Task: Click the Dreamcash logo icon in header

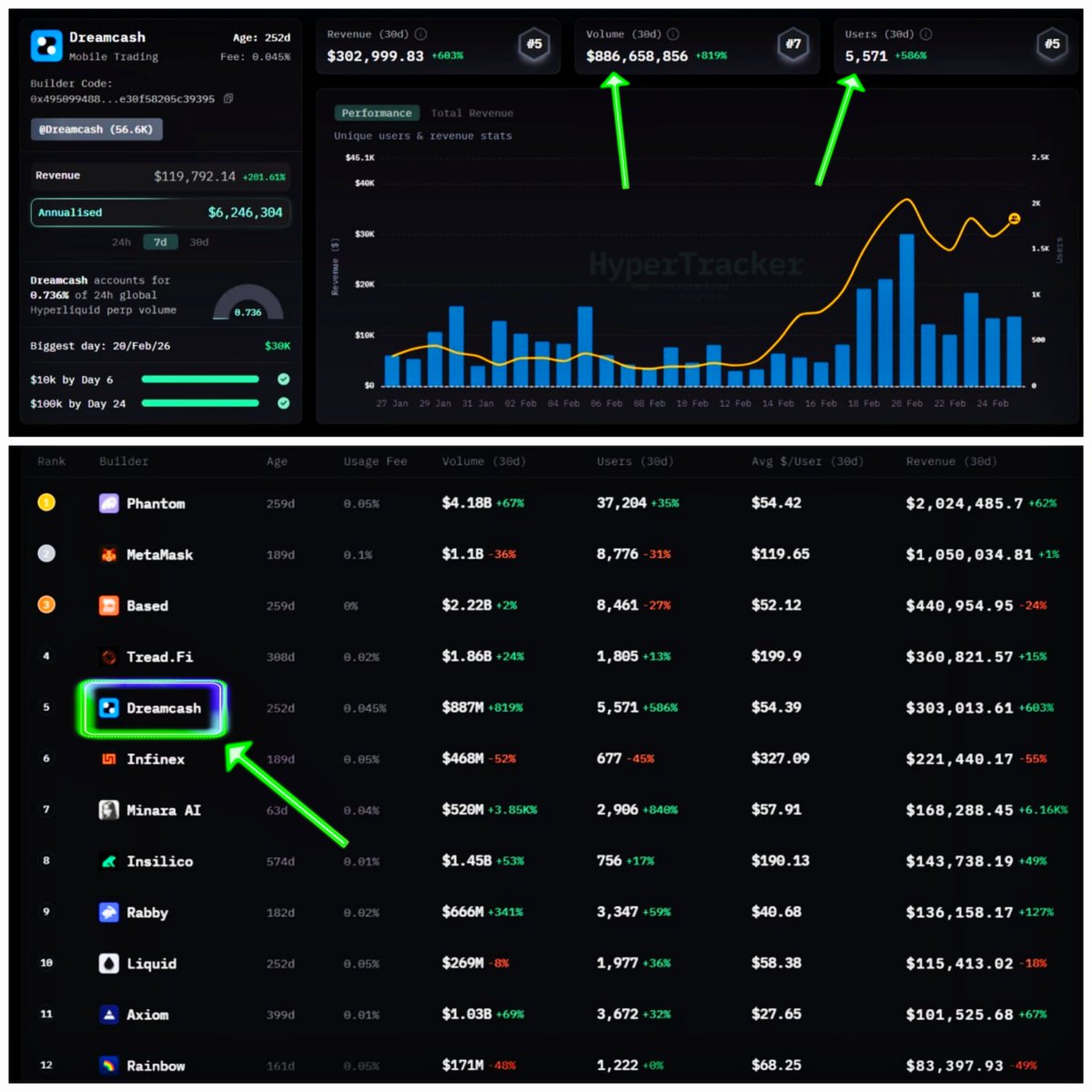Action: (45, 45)
